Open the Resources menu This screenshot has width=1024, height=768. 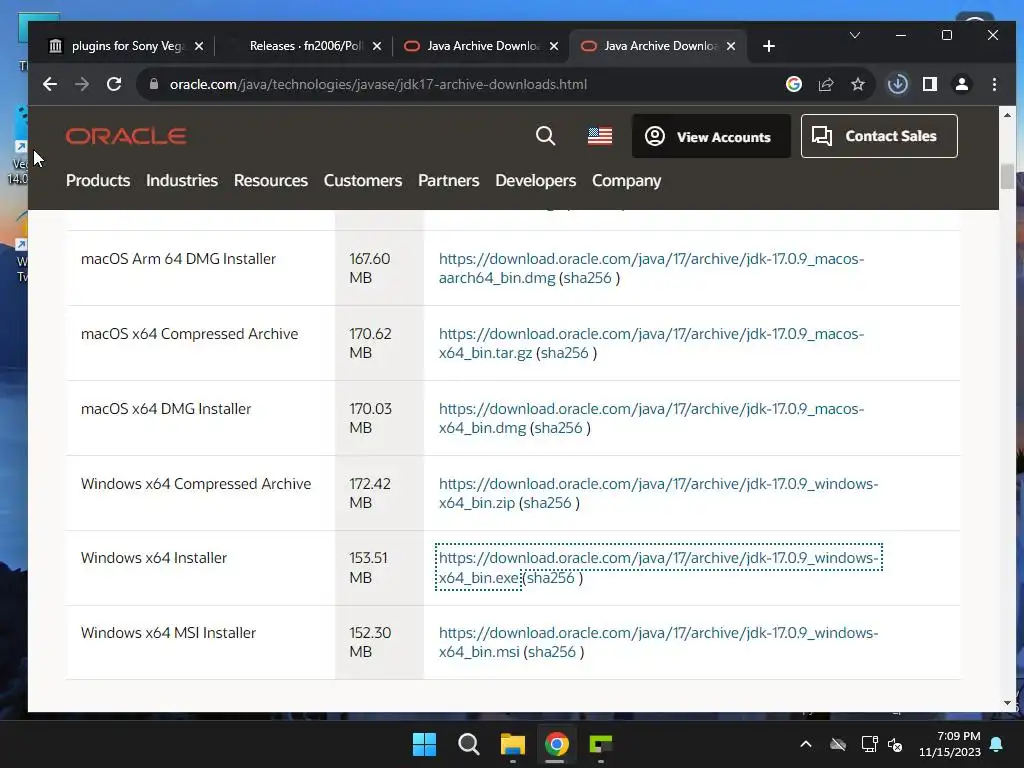270,180
